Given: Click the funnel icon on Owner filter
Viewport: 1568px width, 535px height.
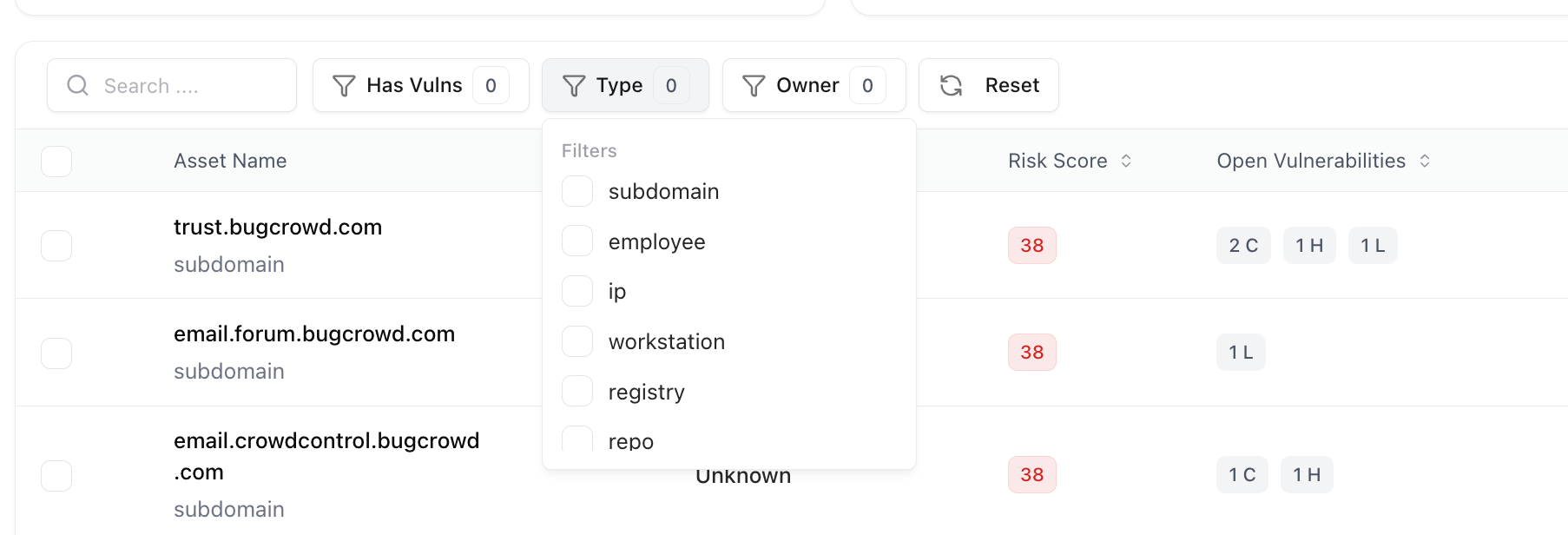Looking at the screenshot, I should click(752, 85).
